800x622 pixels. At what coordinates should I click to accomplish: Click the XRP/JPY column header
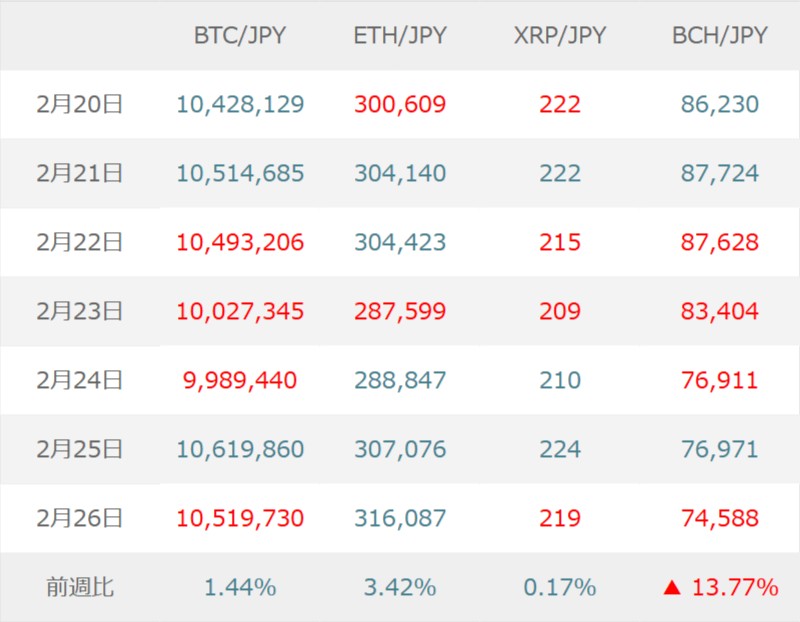(560, 35)
